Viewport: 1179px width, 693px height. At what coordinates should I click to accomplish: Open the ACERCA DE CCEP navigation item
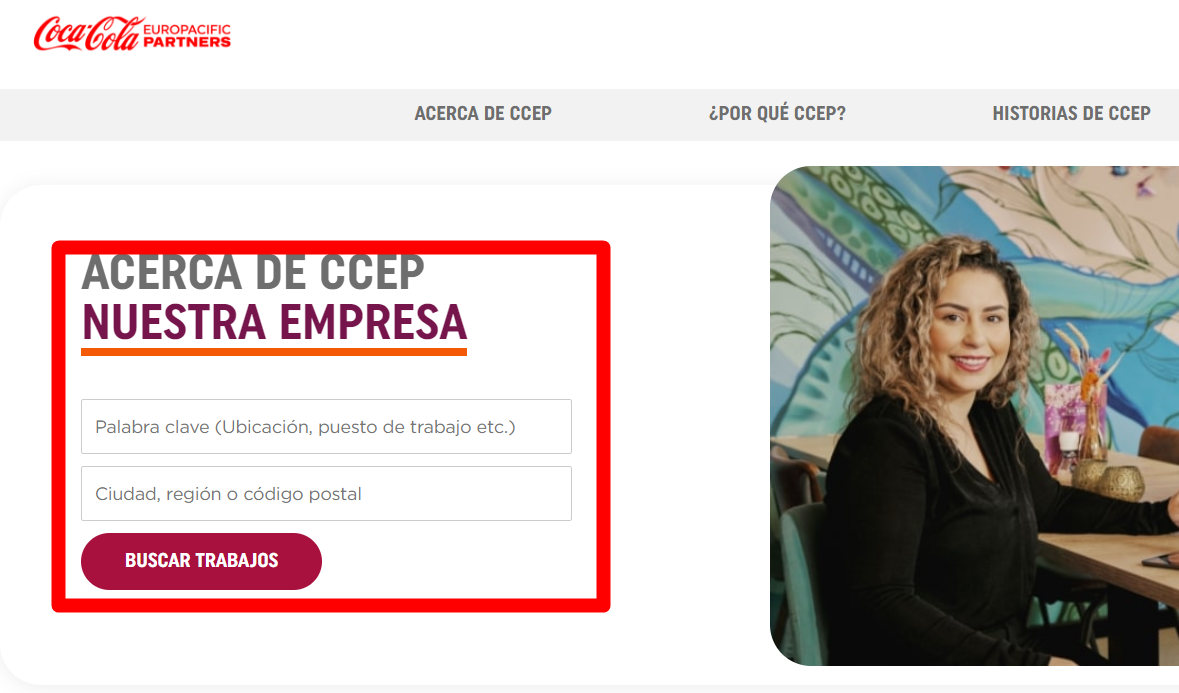click(483, 113)
